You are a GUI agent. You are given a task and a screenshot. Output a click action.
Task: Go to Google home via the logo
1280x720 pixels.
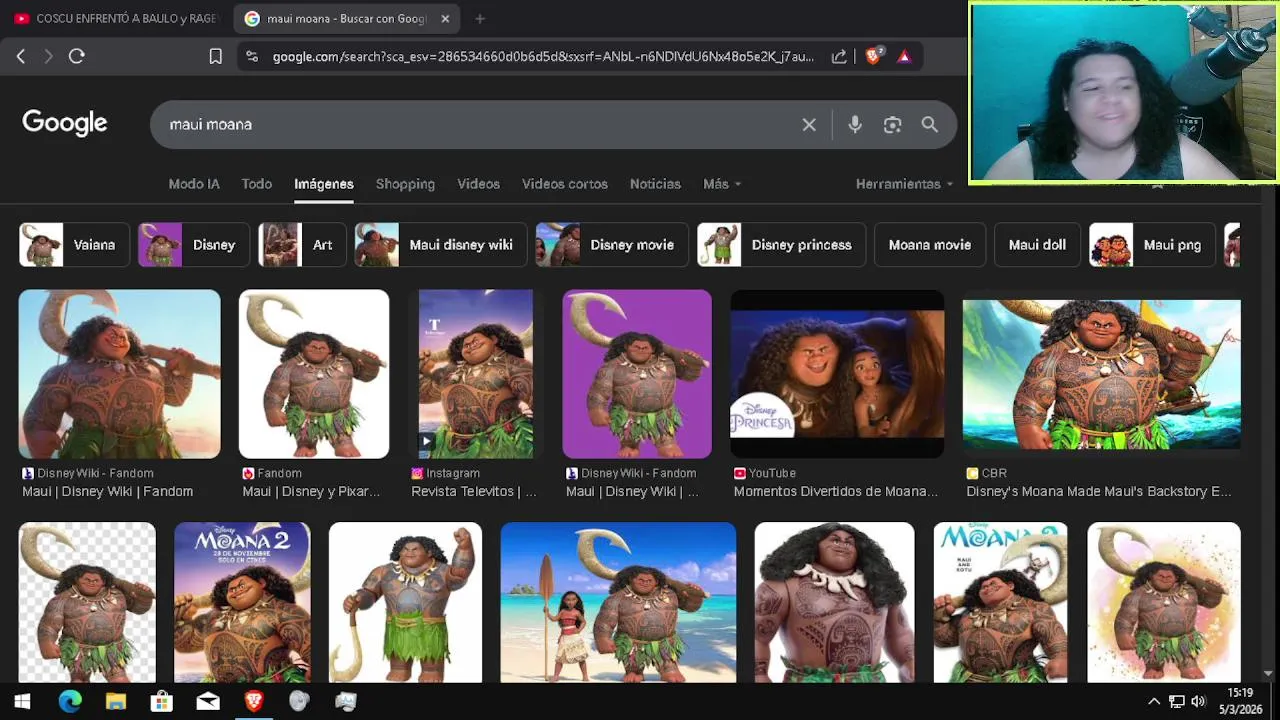pyautogui.click(x=65, y=123)
